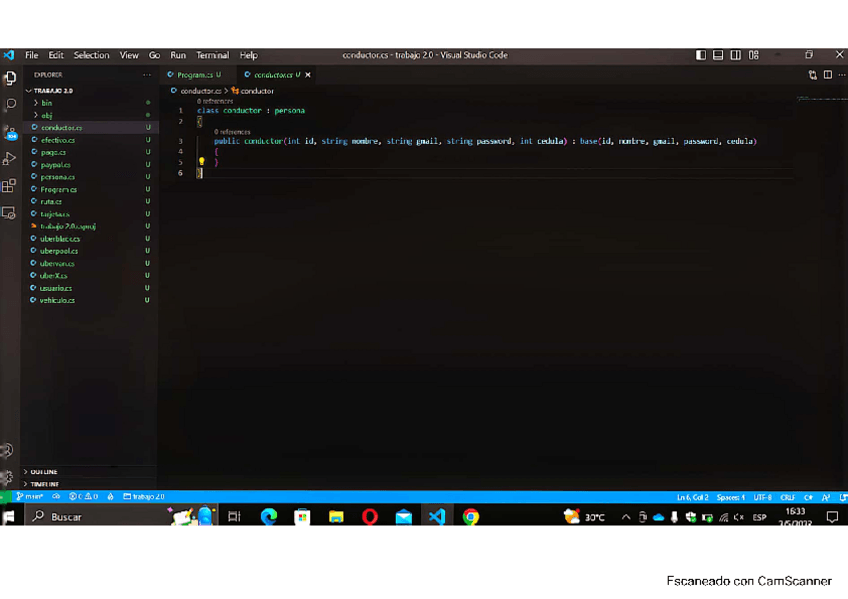
Task: Open the Extensions view
Action: 9,185
